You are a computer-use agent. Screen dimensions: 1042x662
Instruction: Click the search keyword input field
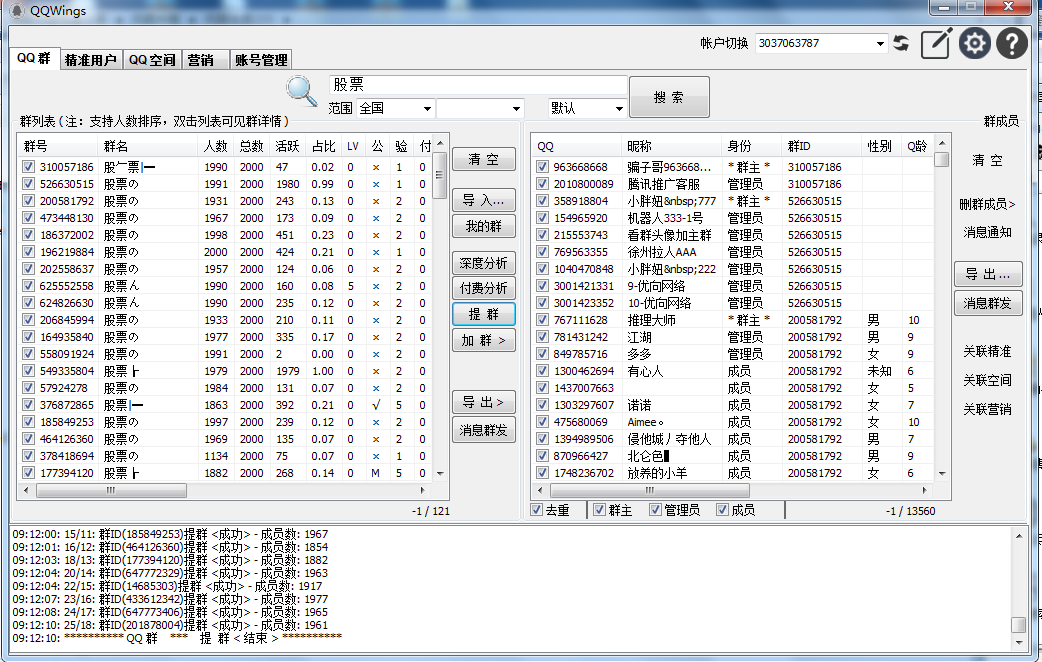click(x=478, y=85)
